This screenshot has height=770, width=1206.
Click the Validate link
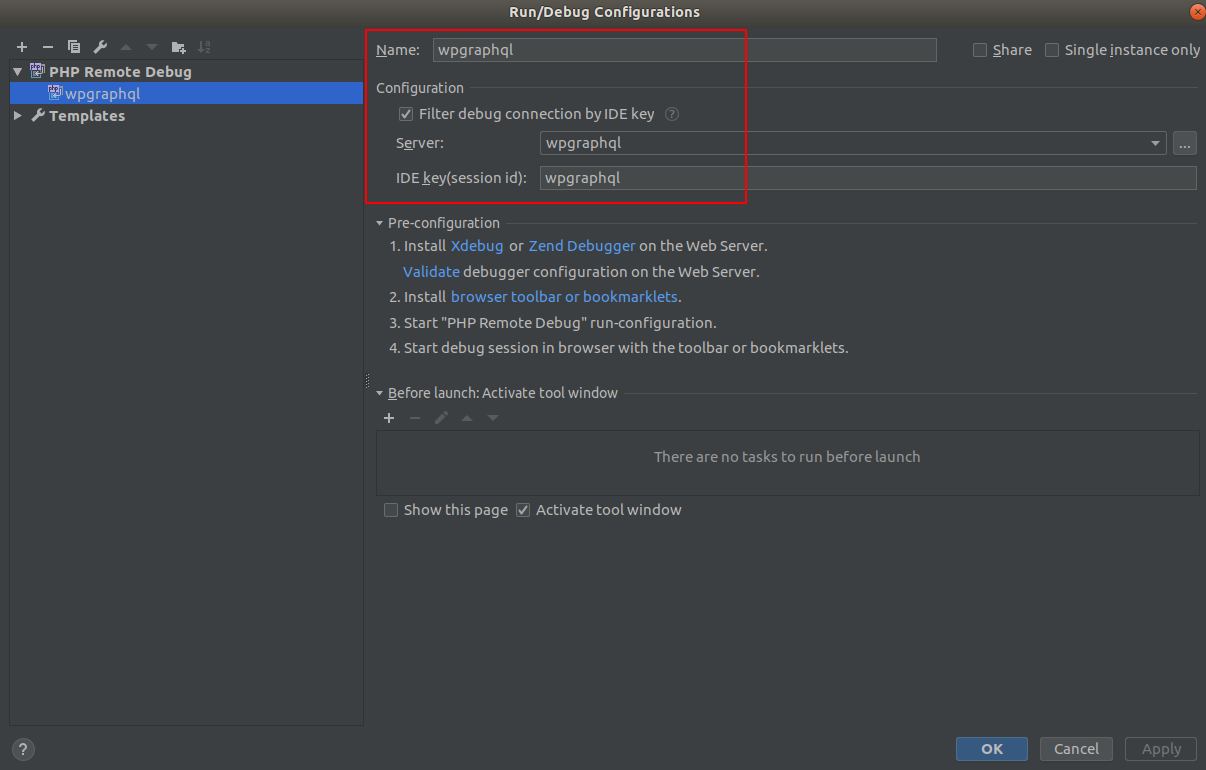point(431,271)
